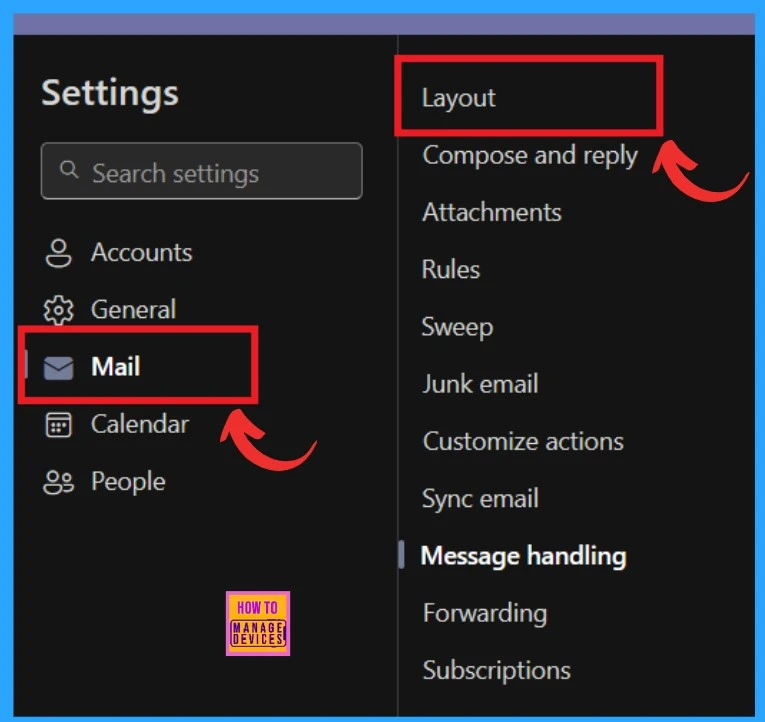765x722 pixels.
Task: Click the Mail envelope icon
Action: tap(58, 368)
